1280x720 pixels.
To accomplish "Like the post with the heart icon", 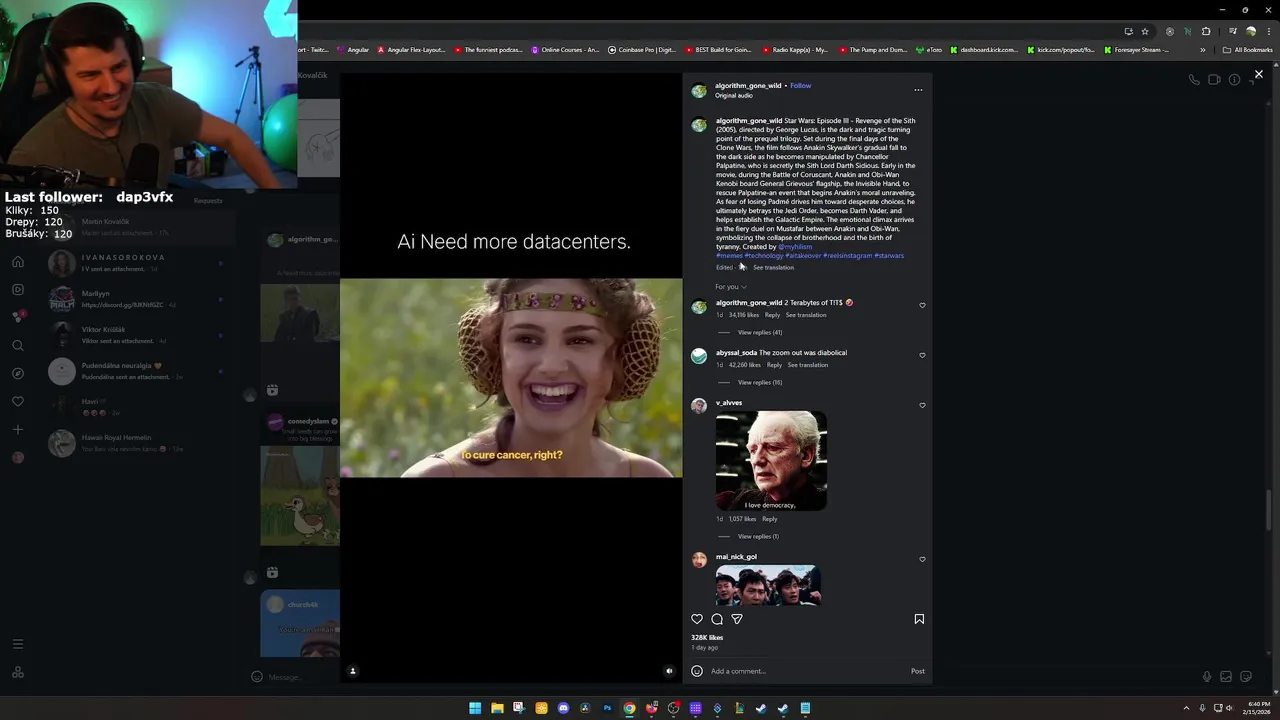I will point(697,619).
